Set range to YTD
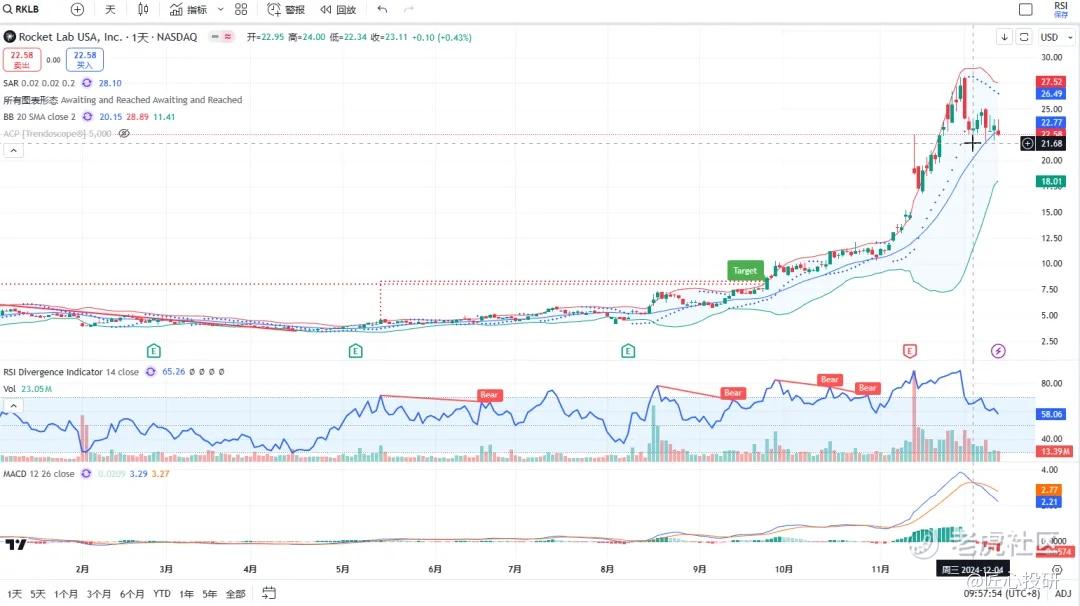1080x606 pixels. pyautogui.click(x=162, y=594)
